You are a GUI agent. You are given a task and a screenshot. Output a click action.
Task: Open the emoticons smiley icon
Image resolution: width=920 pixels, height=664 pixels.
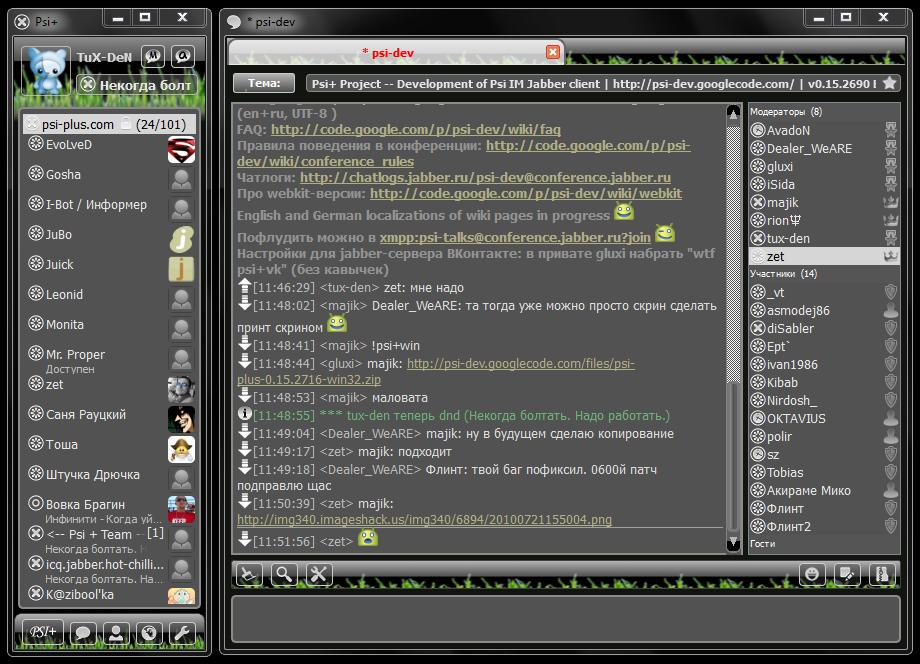(812, 574)
